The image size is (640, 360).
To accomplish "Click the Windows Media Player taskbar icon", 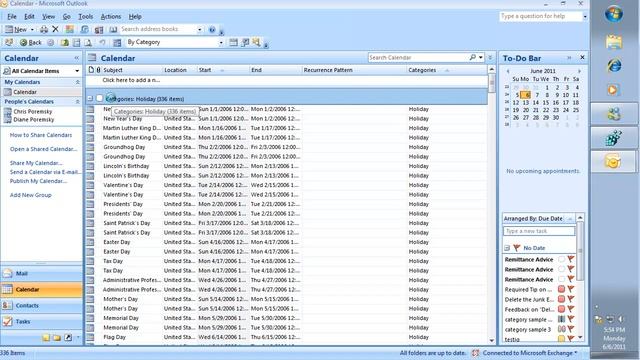I will [x=613, y=90].
